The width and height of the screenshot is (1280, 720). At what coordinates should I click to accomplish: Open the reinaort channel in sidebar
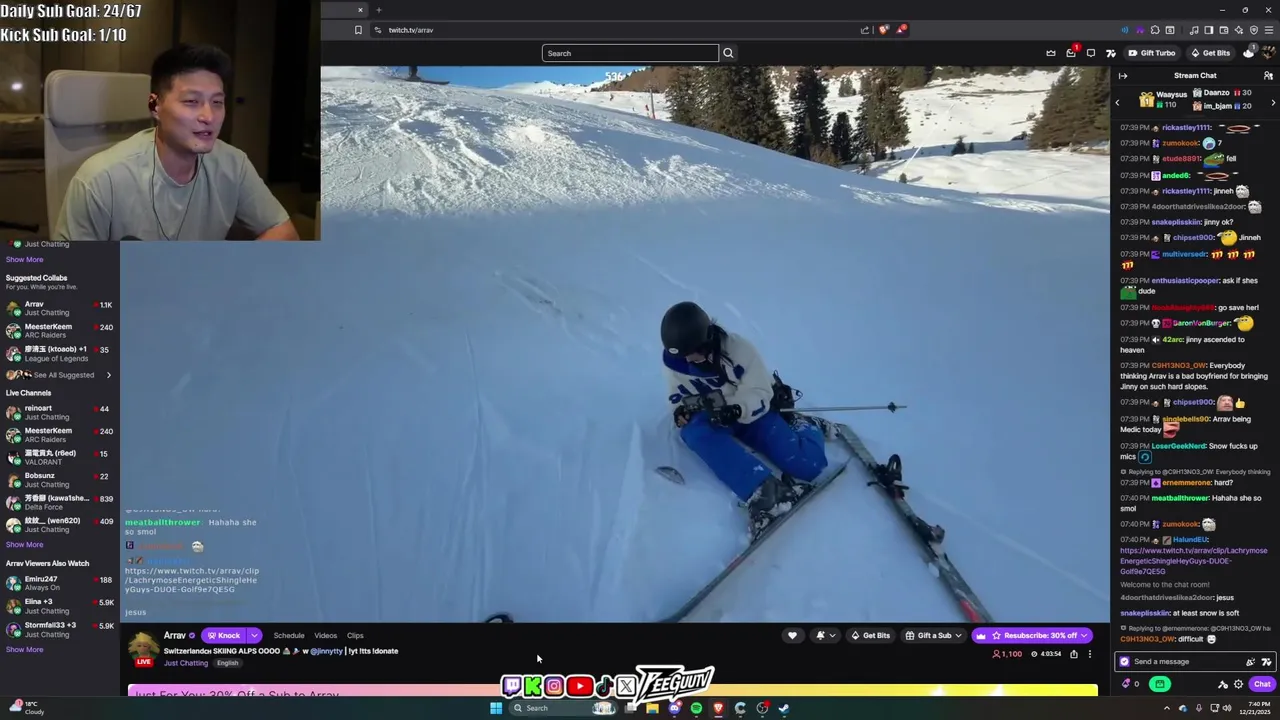point(59,412)
